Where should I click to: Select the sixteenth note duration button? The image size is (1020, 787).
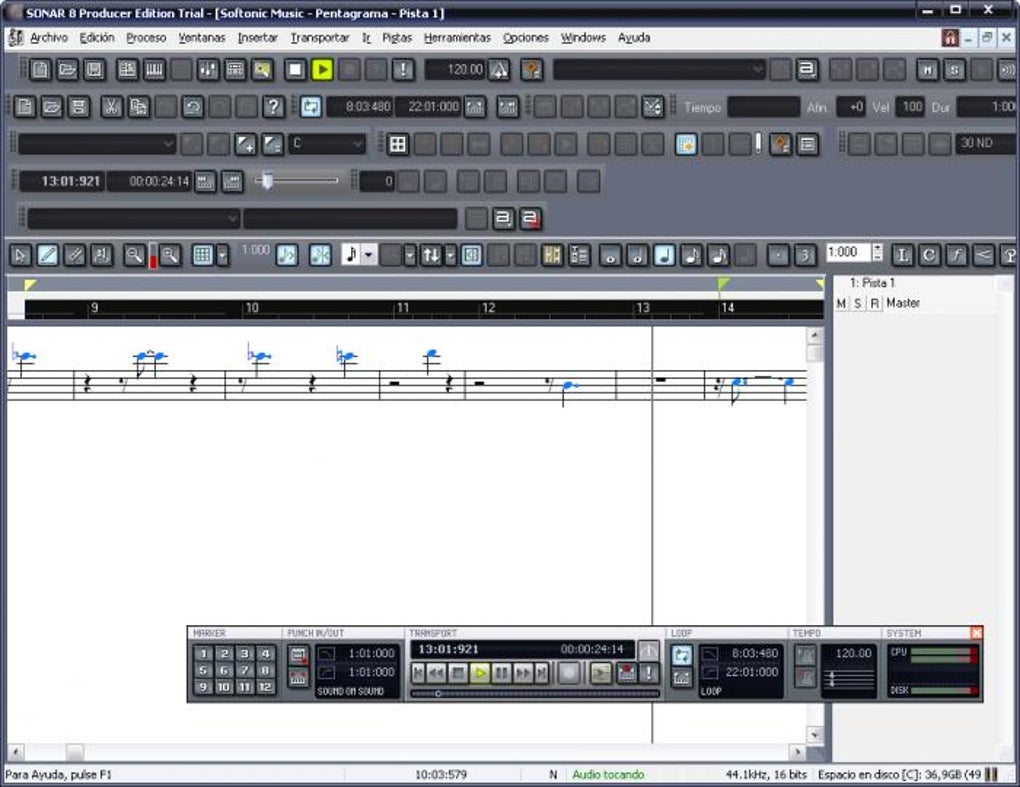(718, 255)
